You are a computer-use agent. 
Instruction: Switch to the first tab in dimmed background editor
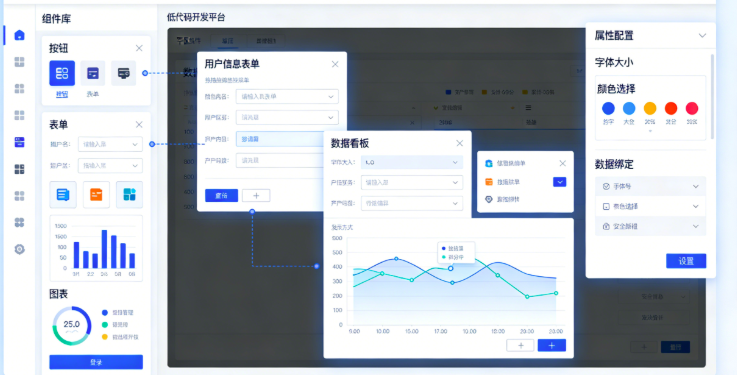(x=227, y=41)
